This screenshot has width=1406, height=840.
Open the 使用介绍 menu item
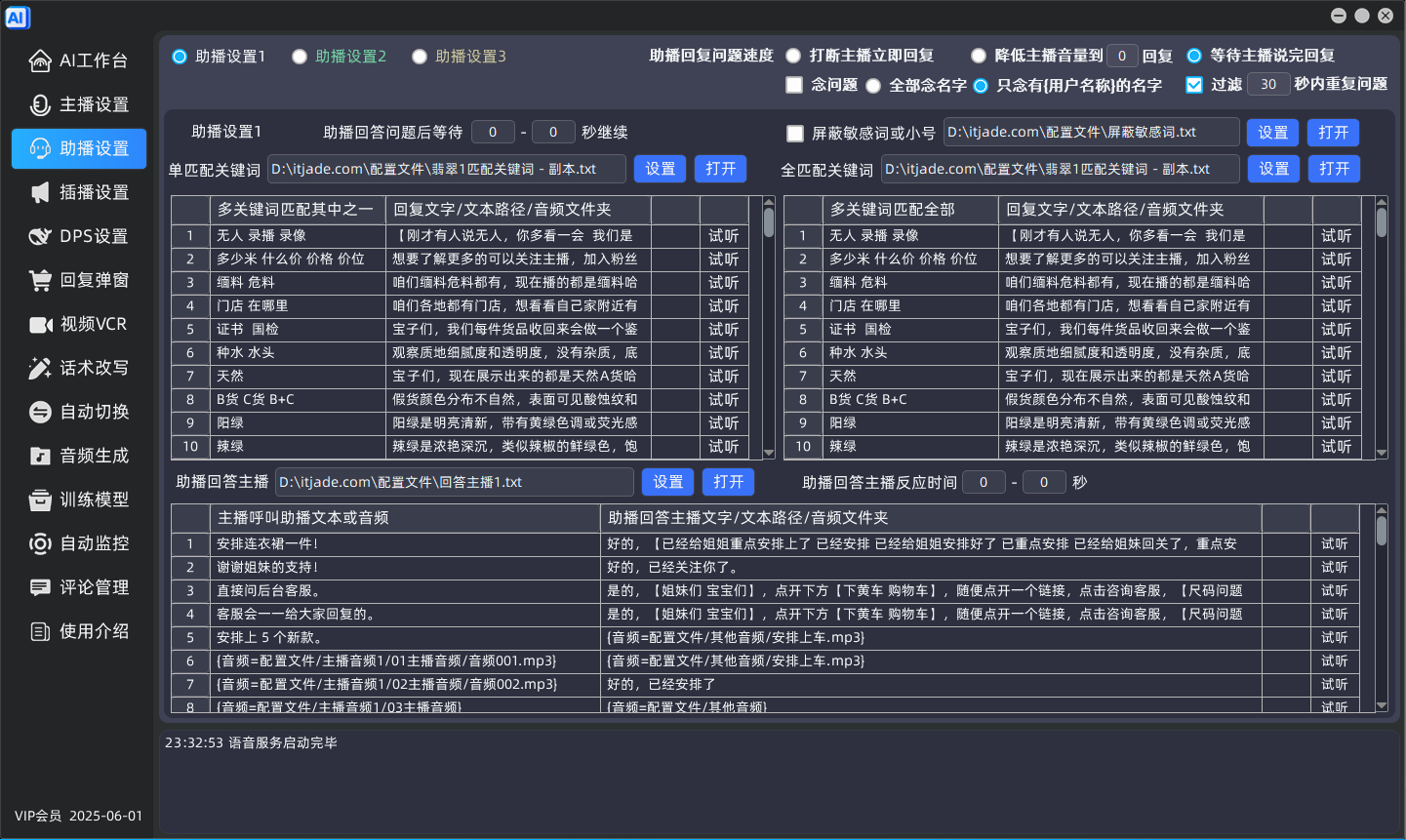click(x=79, y=631)
